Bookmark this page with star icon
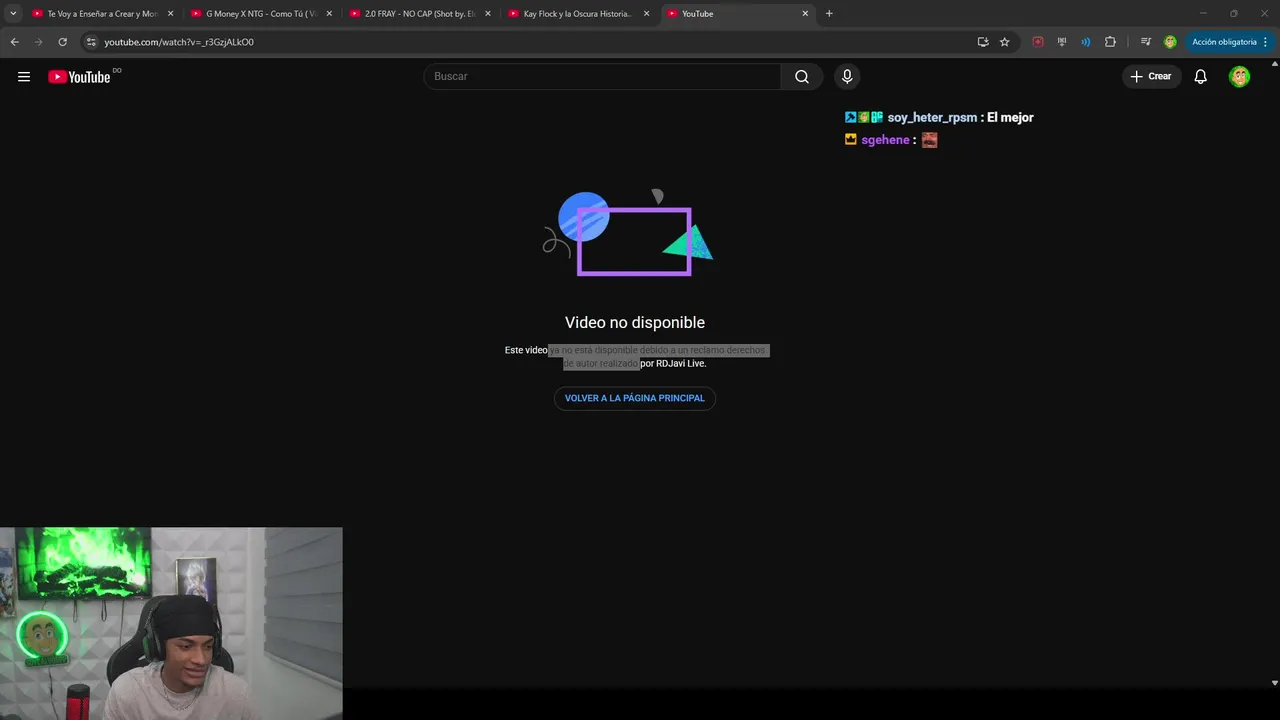 pos(1005,42)
